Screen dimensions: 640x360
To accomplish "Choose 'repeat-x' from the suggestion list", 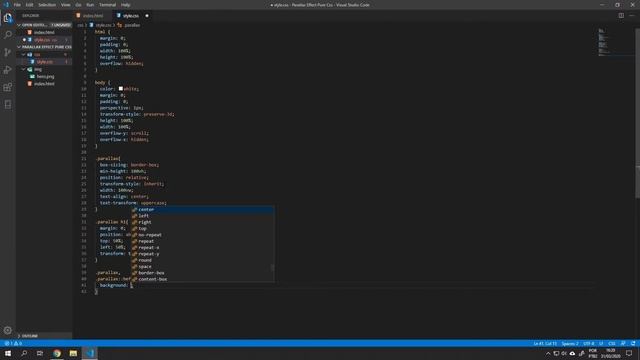I will 202,247.
